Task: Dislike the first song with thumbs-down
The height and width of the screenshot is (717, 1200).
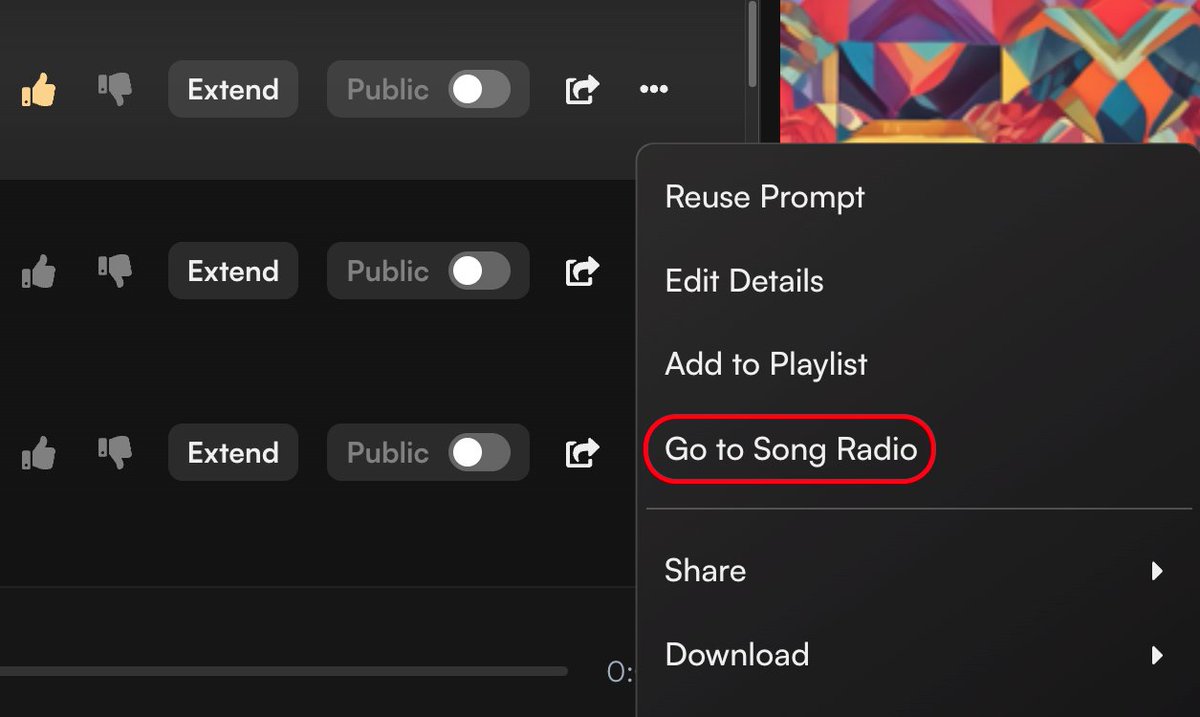Action: point(115,90)
